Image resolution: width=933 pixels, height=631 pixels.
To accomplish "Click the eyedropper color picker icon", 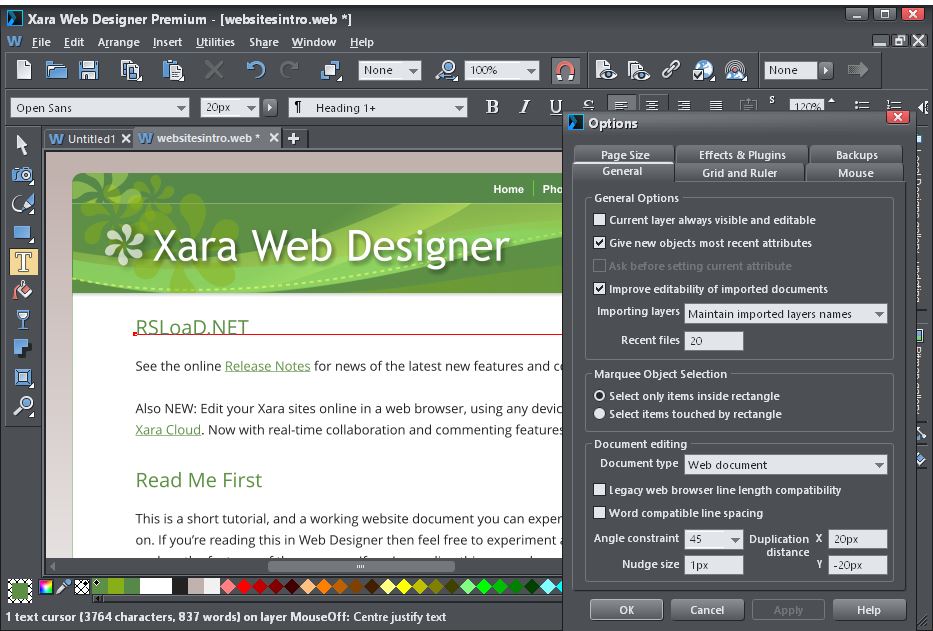I will coord(63,588).
